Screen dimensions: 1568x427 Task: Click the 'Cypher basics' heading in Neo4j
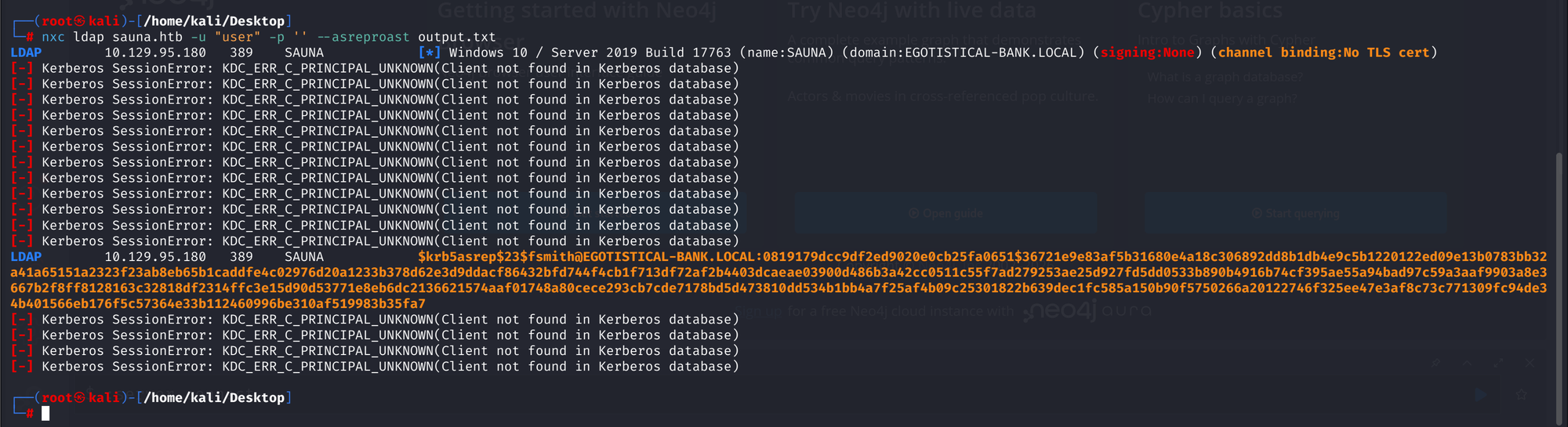pos(1210,11)
